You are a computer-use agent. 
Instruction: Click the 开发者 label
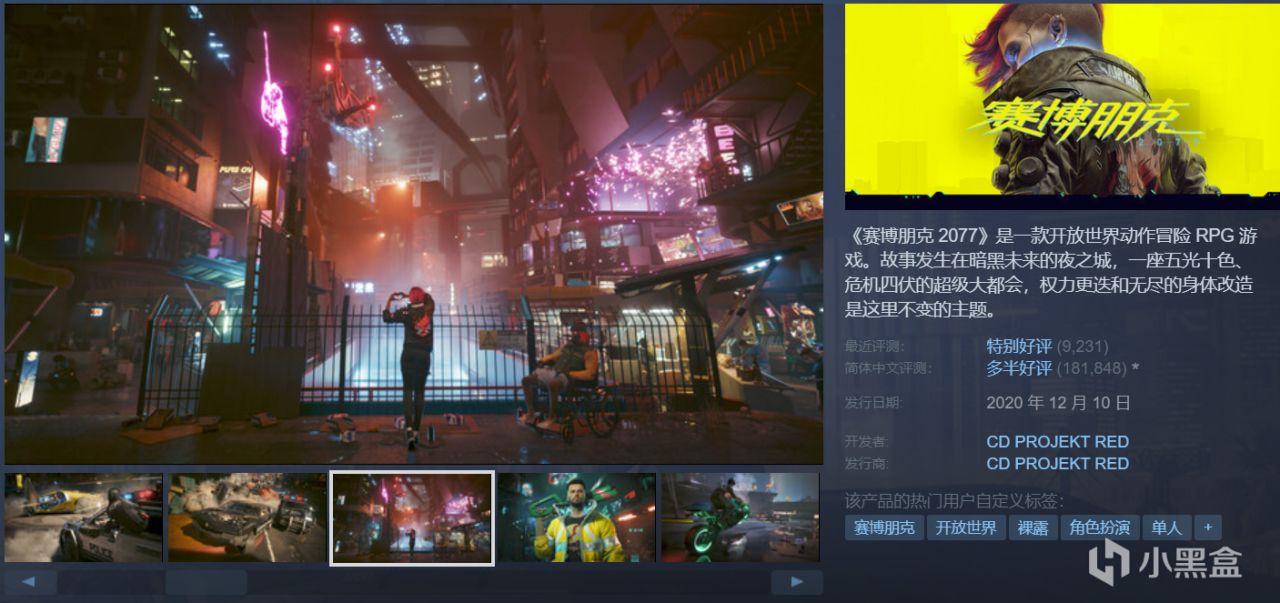(x=866, y=441)
